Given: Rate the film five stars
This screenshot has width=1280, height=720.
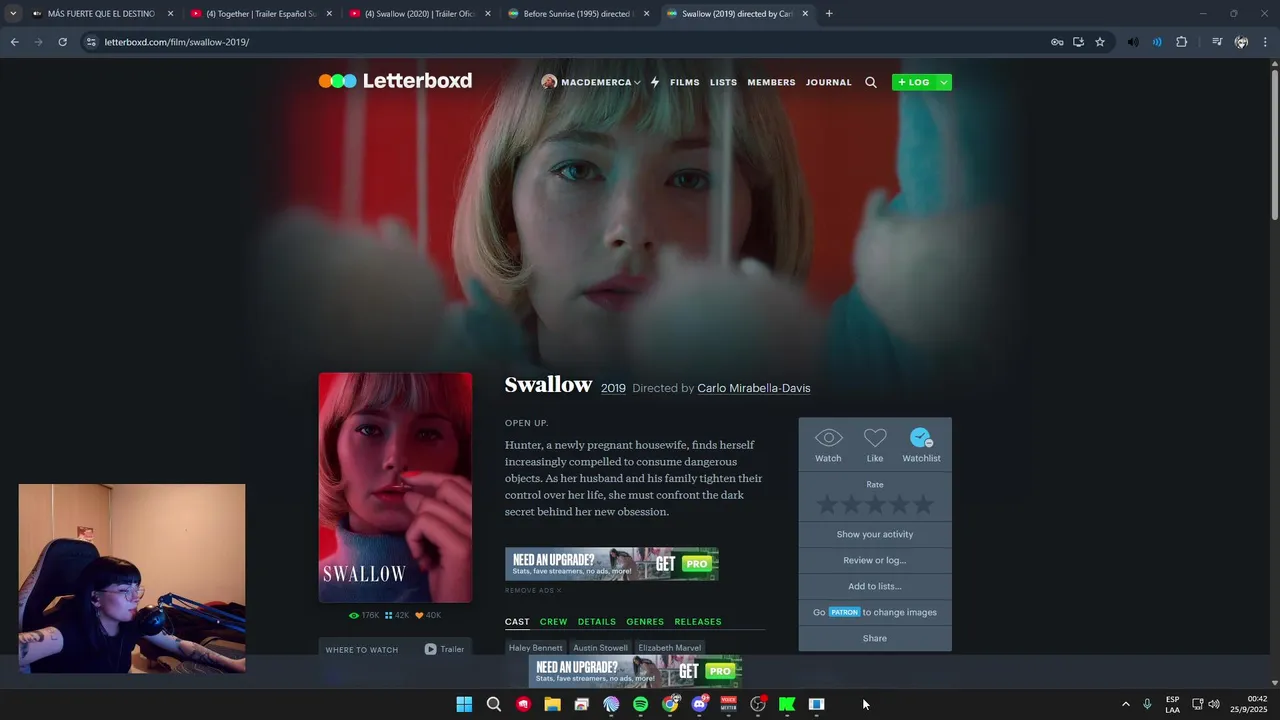Looking at the screenshot, I should click(x=923, y=505).
